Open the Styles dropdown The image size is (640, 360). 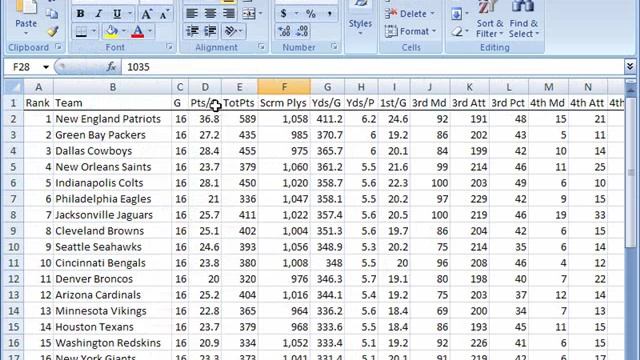tap(360, 24)
